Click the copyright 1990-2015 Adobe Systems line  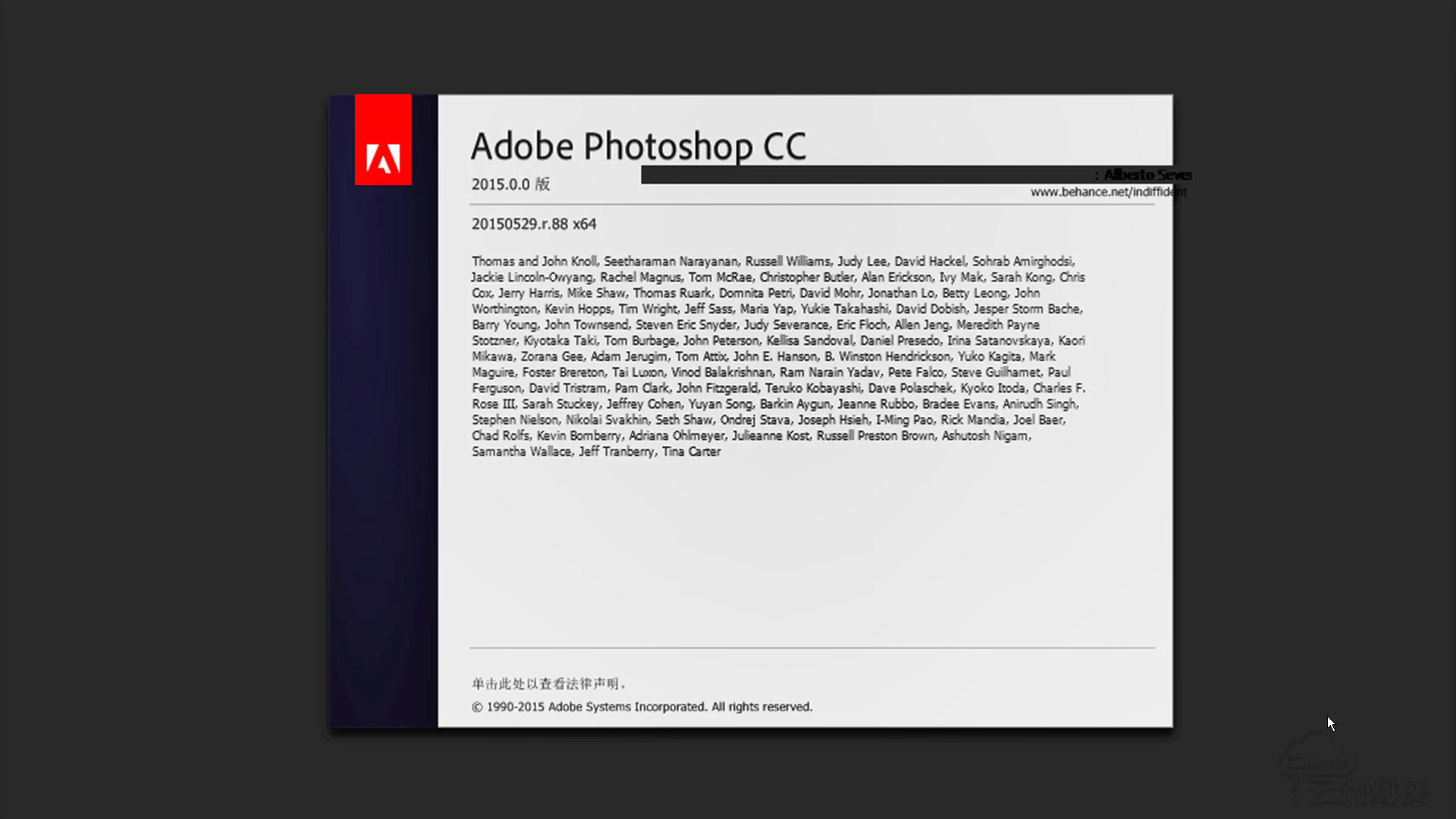point(642,707)
